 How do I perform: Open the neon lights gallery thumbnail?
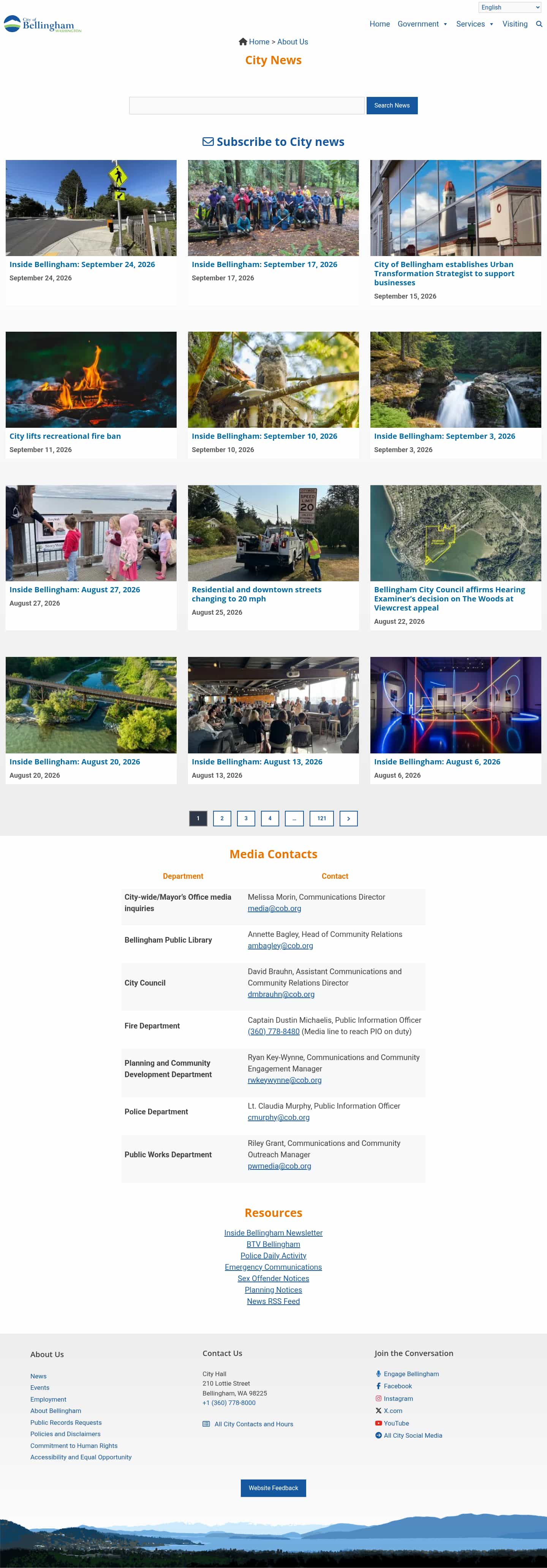click(x=455, y=705)
